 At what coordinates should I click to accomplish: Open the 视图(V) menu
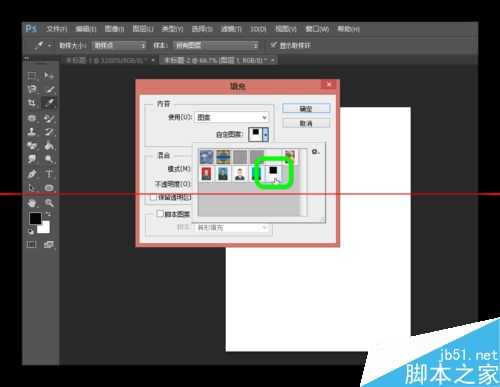tap(286, 29)
